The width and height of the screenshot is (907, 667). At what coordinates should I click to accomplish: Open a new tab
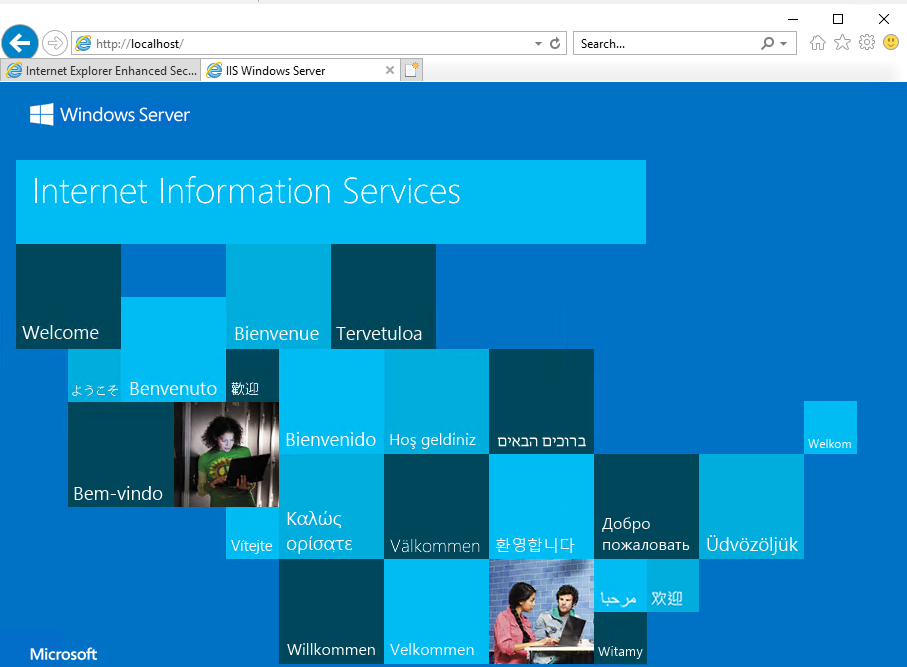tap(411, 70)
